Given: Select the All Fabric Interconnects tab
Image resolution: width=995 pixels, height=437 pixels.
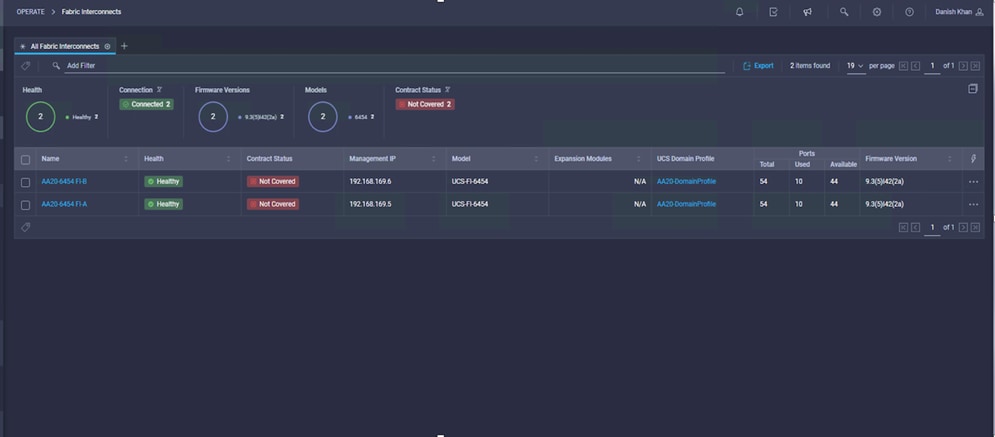Looking at the screenshot, I should click(x=65, y=46).
